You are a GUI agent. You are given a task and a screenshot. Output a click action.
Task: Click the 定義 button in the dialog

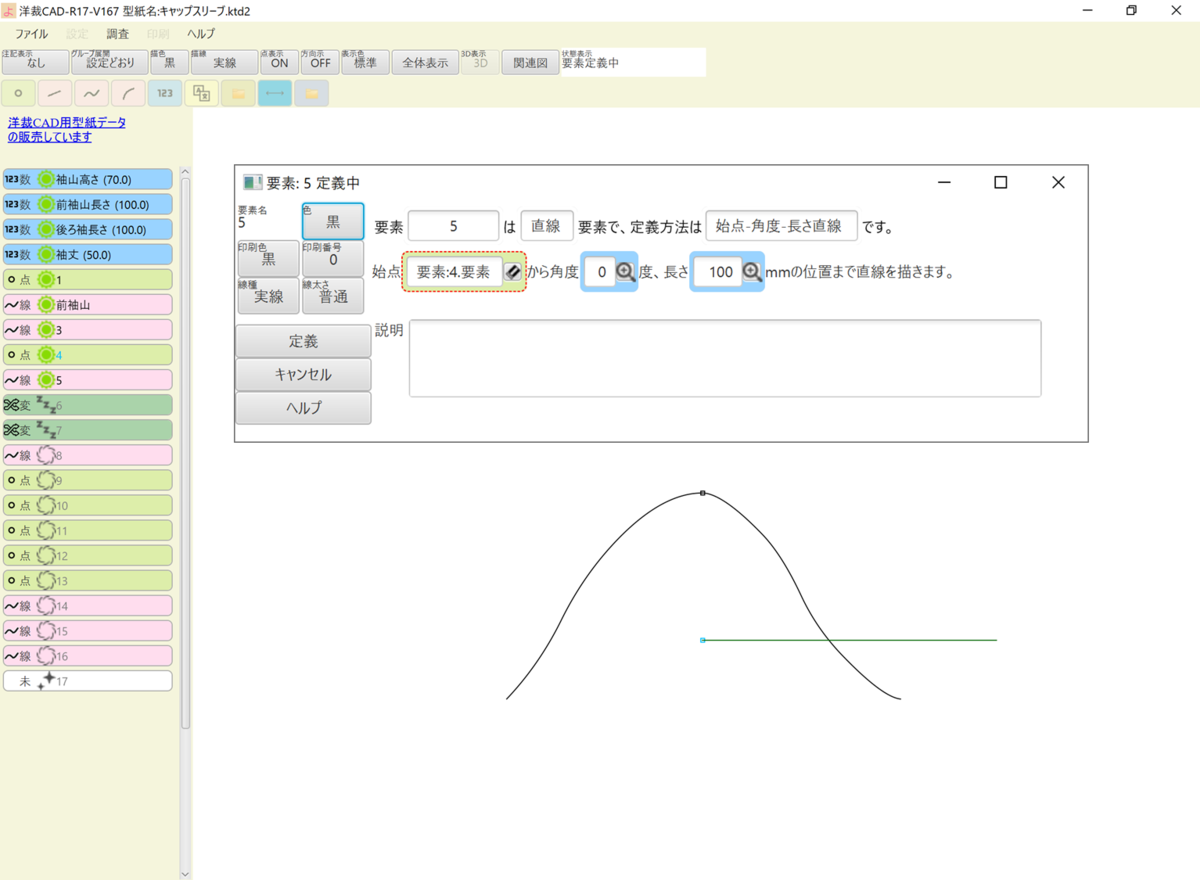pyautogui.click(x=303, y=341)
